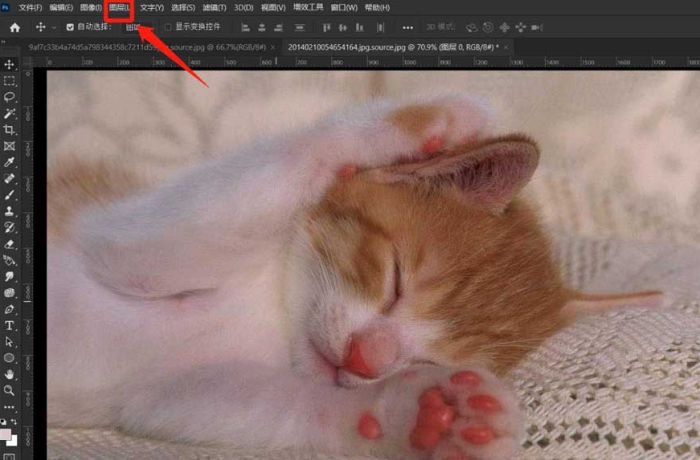Select the Rectangular Marquee tool
This screenshot has width=700, height=460.
click(x=9, y=81)
